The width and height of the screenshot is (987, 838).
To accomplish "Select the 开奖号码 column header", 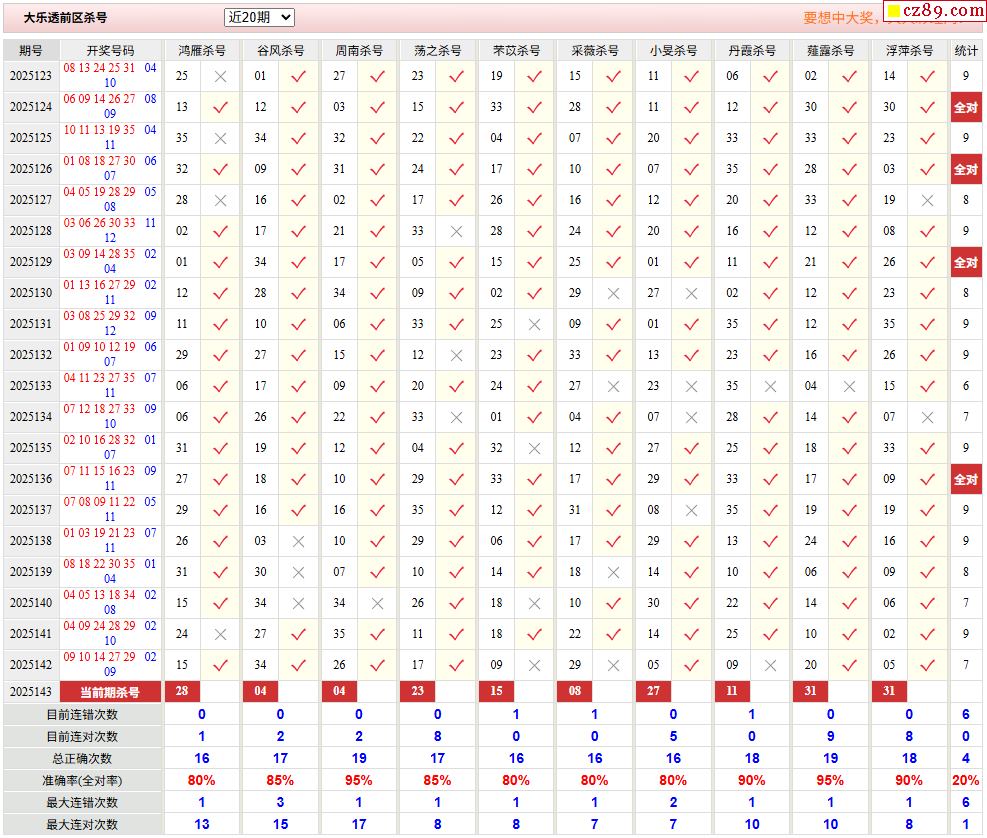I will (x=110, y=50).
